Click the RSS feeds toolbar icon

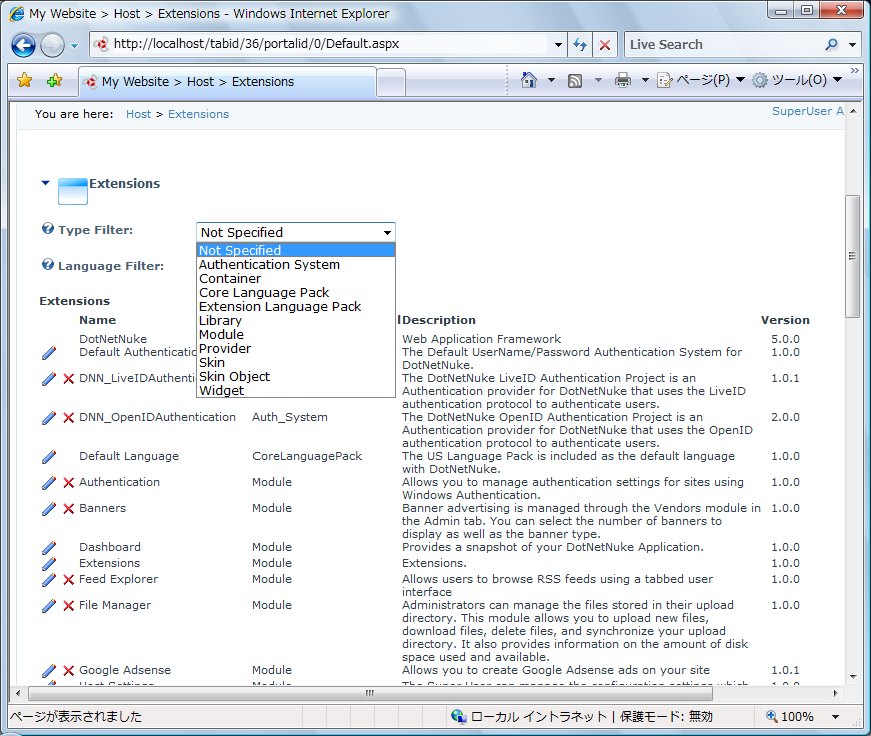575,81
